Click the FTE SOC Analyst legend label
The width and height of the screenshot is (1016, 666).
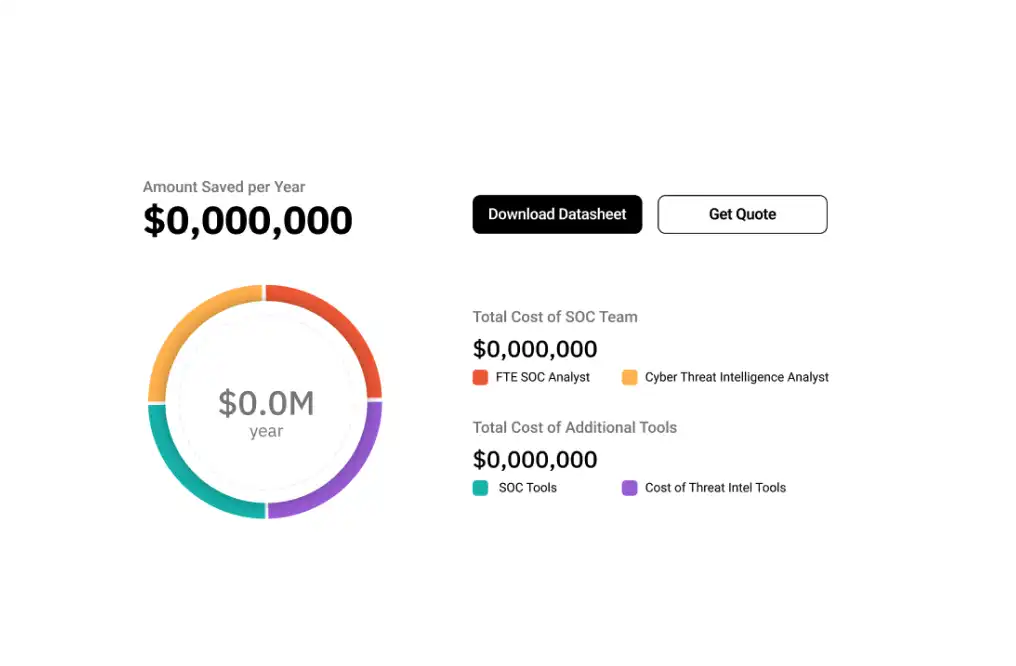pos(542,377)
